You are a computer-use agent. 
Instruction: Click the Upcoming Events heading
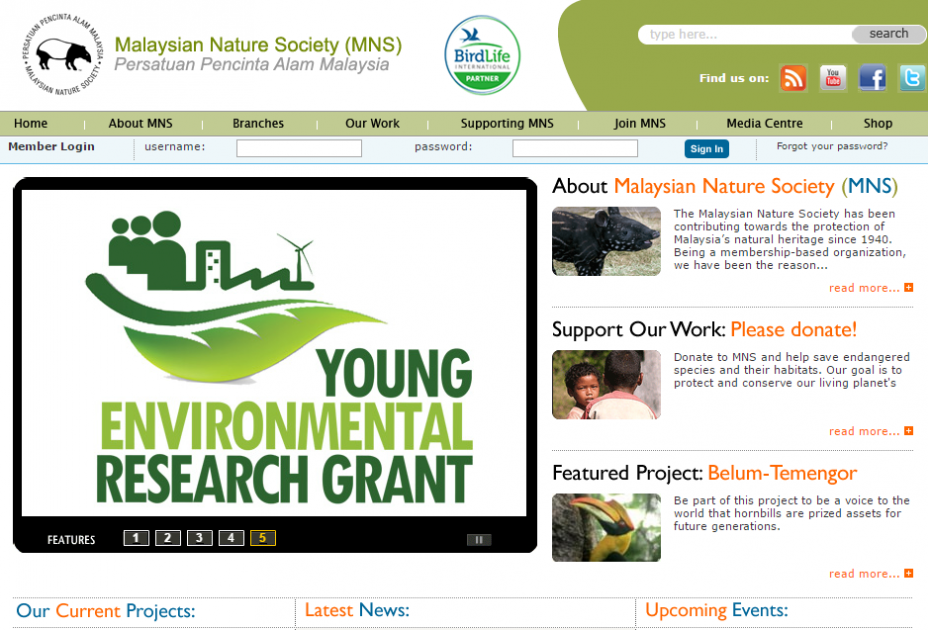717,610
